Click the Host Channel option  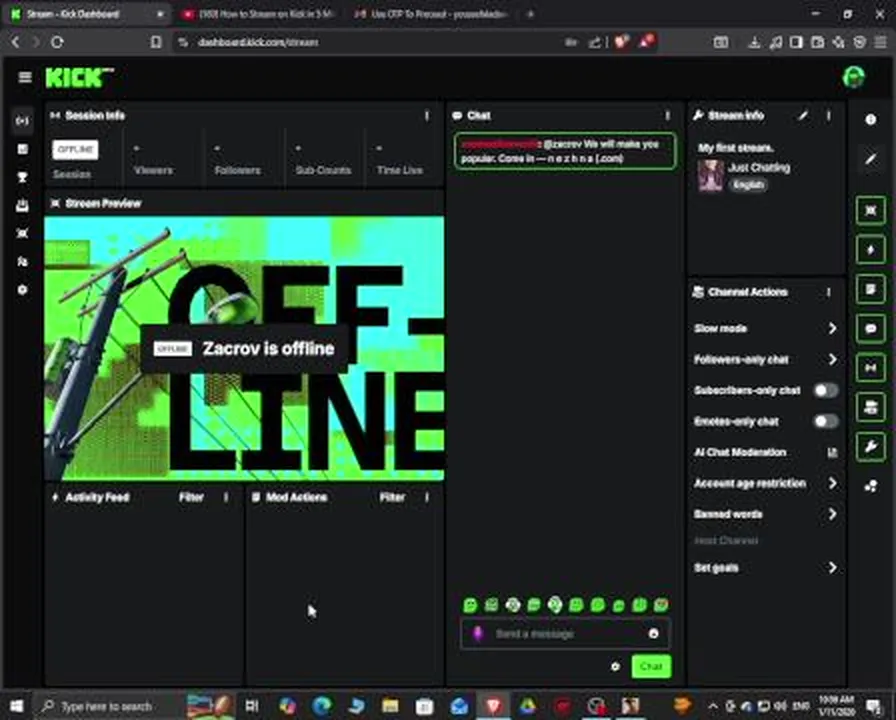[x=726, y=541]
